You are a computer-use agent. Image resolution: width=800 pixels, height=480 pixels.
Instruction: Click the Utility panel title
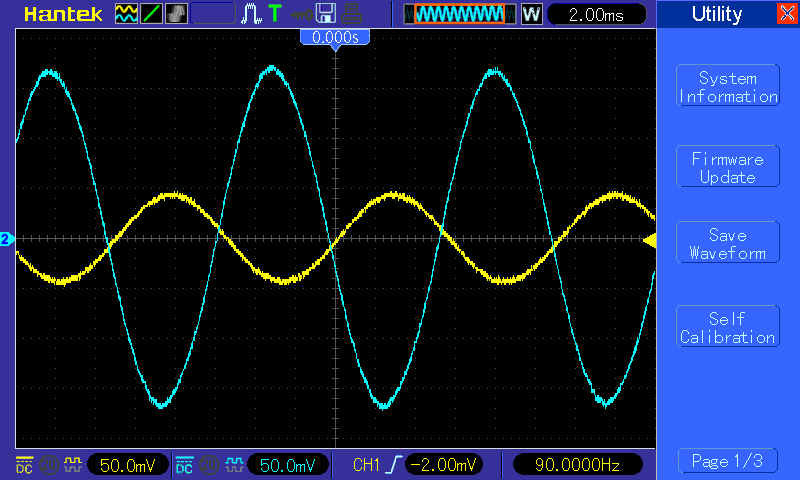(x=717, y=14)
